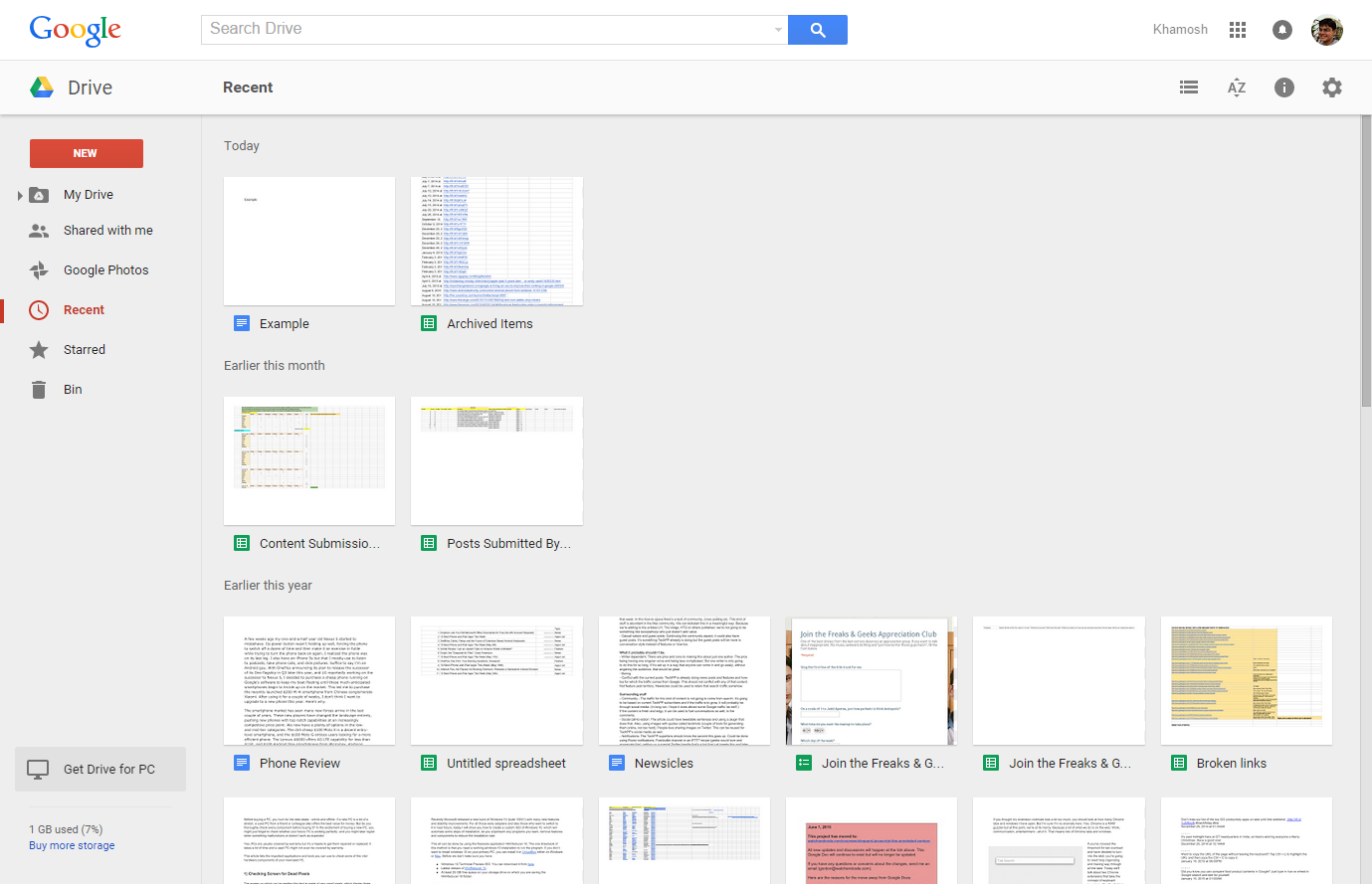Screen dimensions: 1372x884
Task: Click the Bin trash icon
Action: click(39, 390)
